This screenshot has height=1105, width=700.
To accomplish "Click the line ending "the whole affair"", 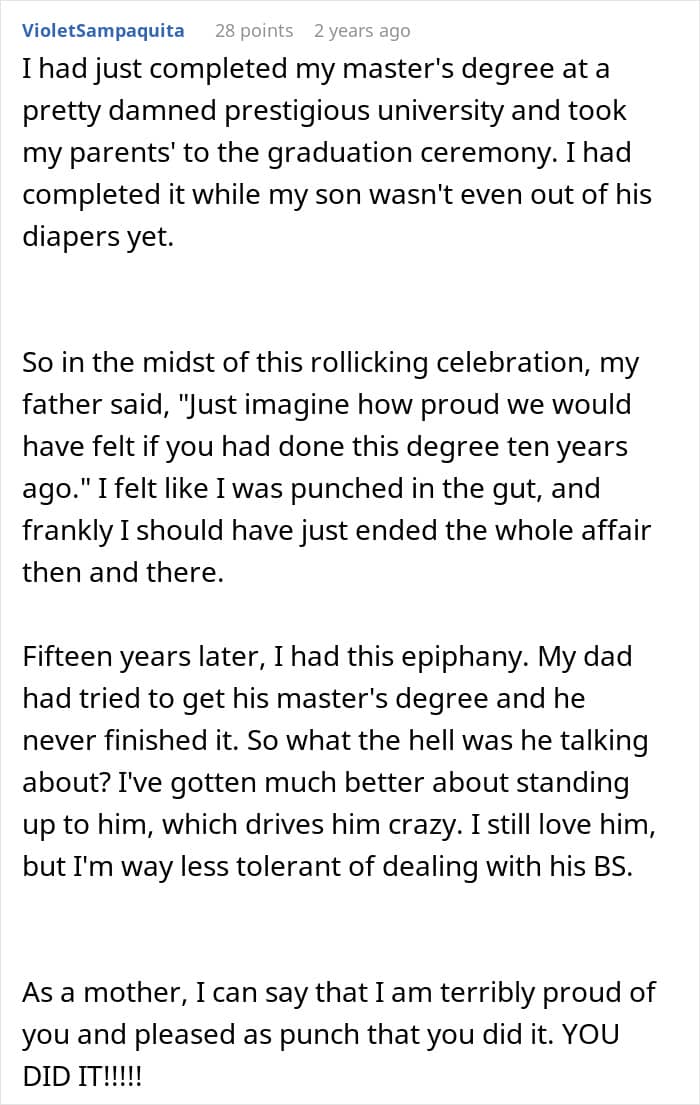I will point(336,529).
